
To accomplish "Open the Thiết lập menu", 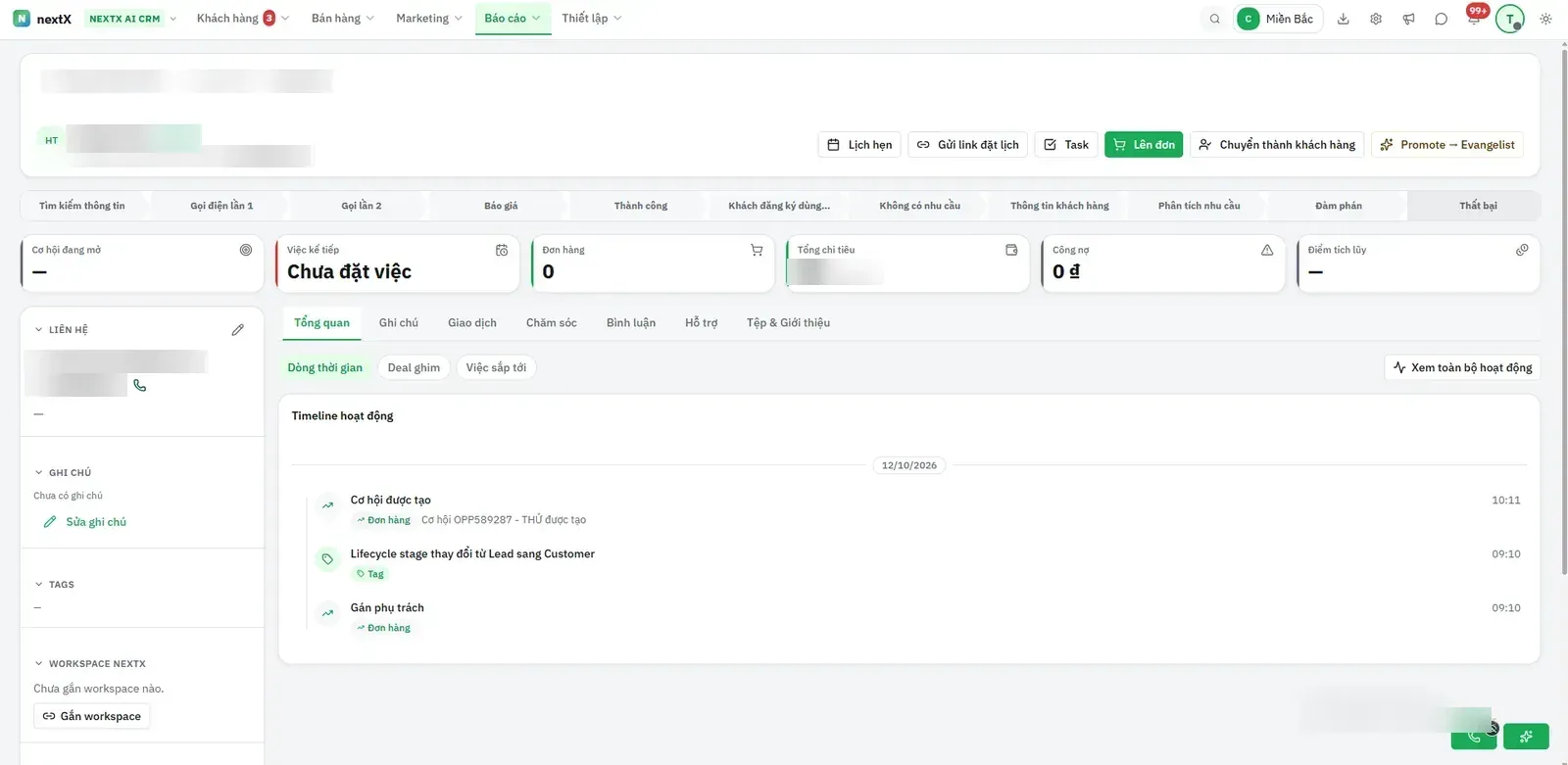I will tap(592, 19).
